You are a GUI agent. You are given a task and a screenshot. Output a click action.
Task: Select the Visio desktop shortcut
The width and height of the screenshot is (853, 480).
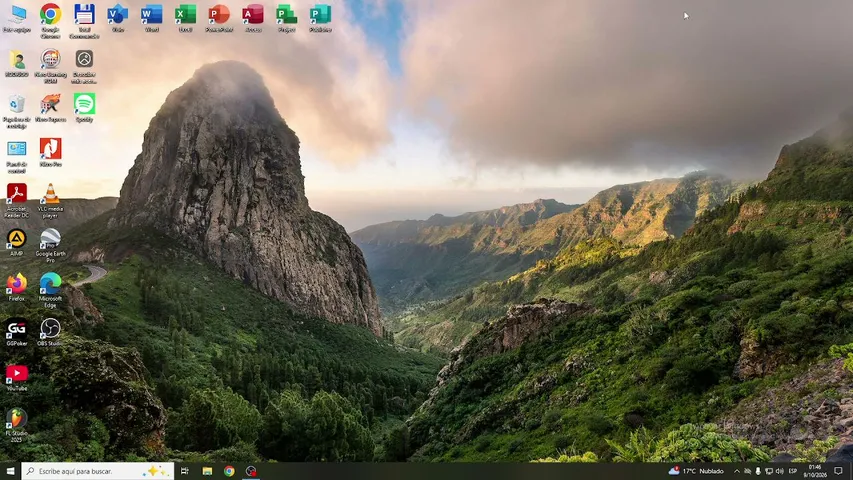coord(118,19)
